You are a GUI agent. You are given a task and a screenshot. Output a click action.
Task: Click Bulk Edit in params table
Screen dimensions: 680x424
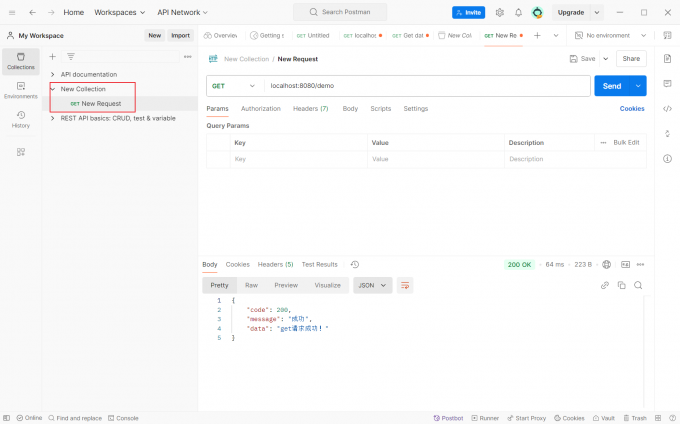coord(626,143)
